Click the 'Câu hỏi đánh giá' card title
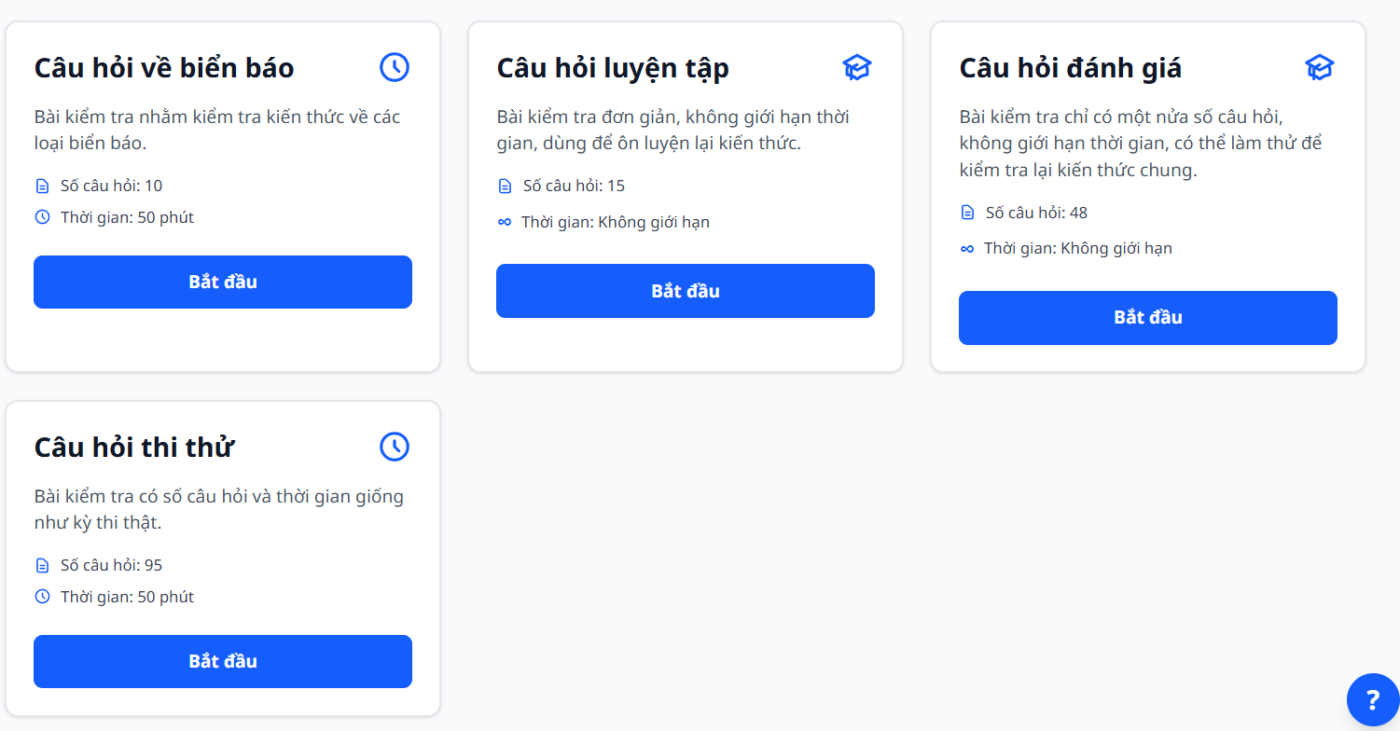Viewport: 1400px width, 731px height. tap(1070, 68)
